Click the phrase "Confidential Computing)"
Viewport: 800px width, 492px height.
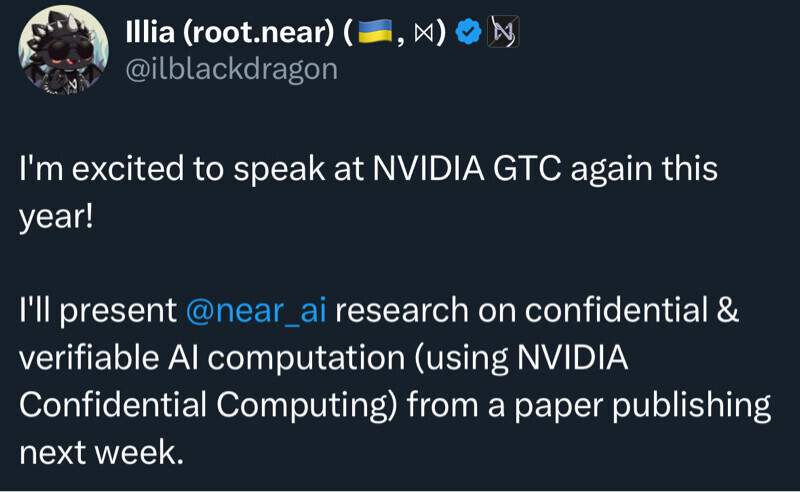click(x=192, y=404)
